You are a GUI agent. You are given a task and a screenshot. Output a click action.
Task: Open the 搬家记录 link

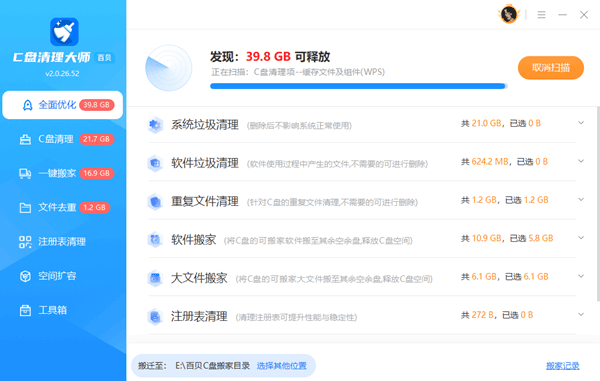click(562, 366)
